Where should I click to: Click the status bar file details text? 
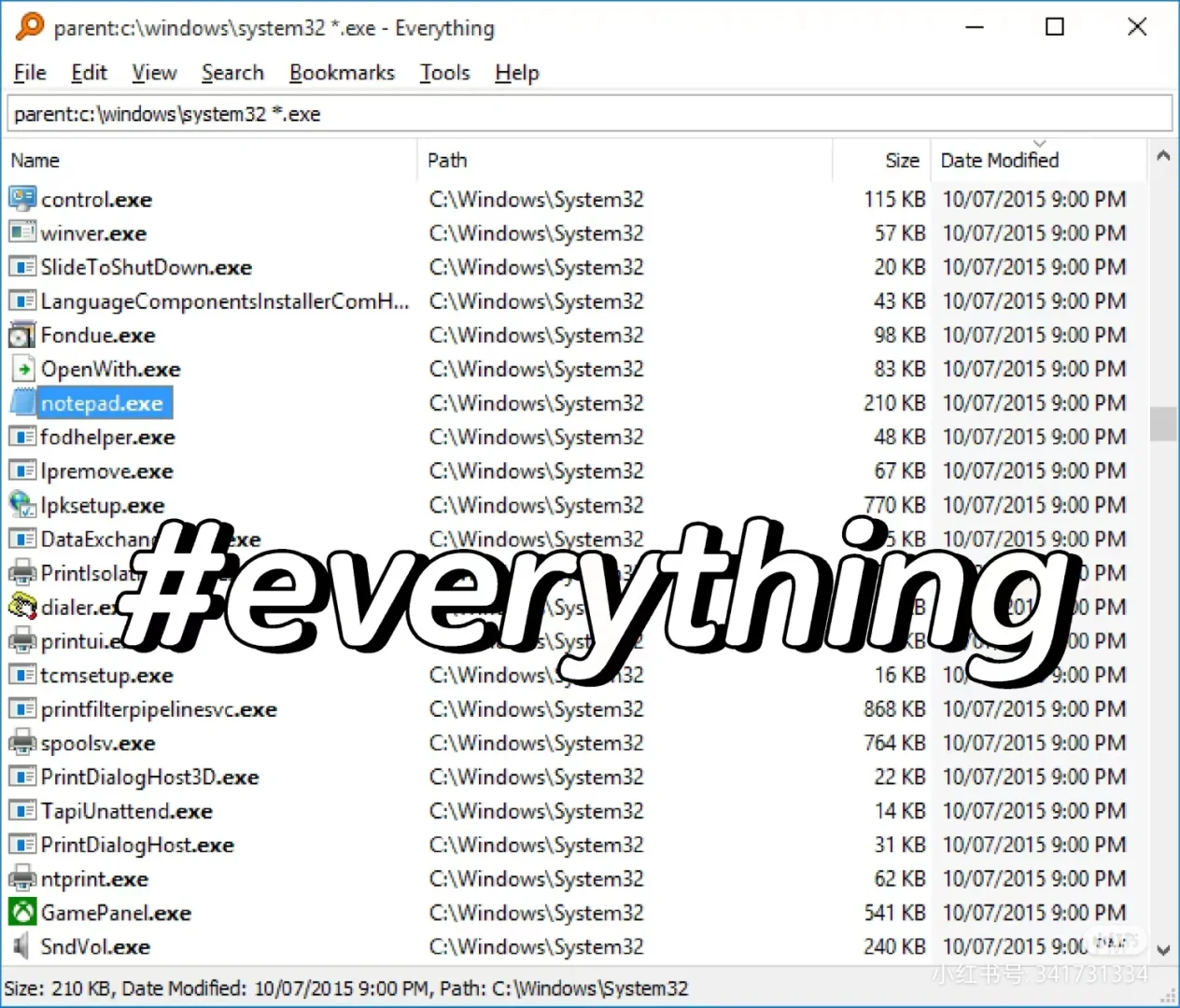coord(346,988)
